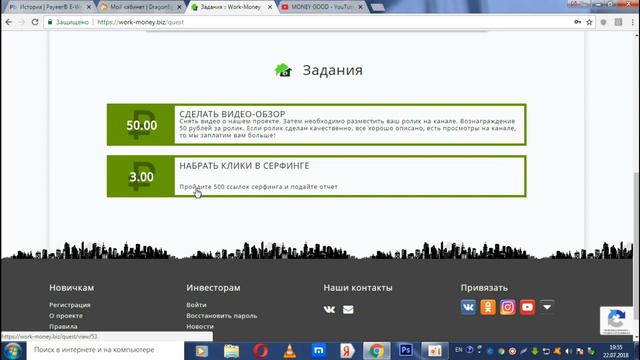This screenshot has width=640, height=360.
Task: Select the Задания : Work-Money tab
Action: [x=230, y=7]
